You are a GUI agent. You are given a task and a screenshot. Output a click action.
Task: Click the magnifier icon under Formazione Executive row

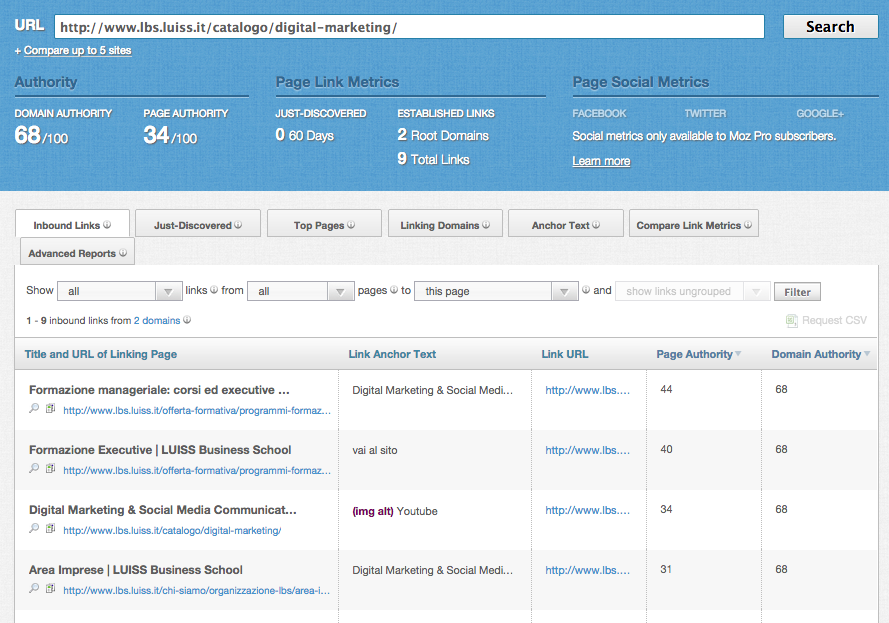click(x=34, y=468)
